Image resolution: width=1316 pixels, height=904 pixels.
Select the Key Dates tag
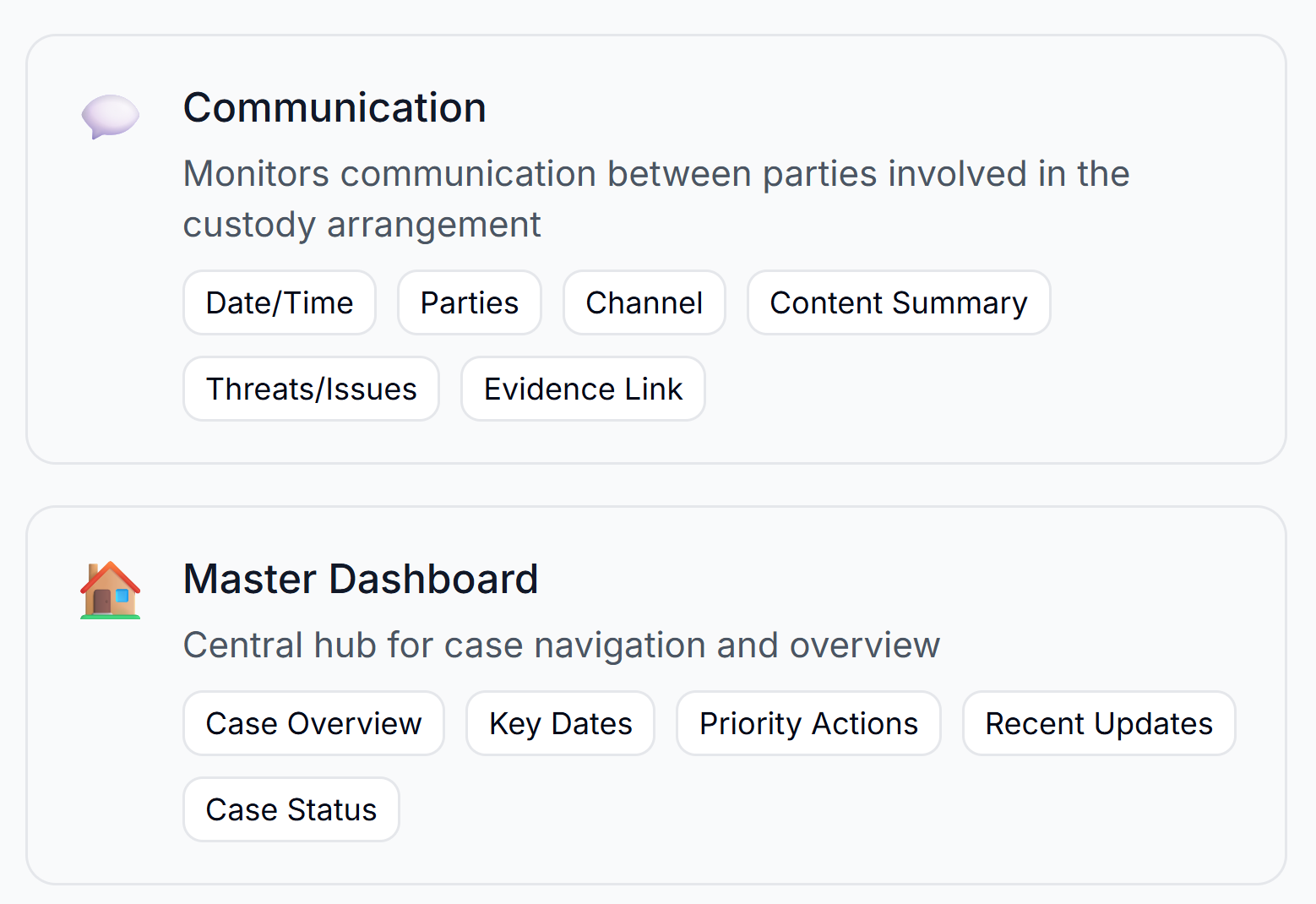tap(561, 723)
